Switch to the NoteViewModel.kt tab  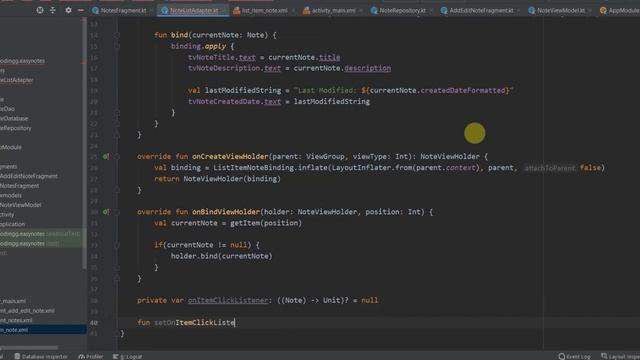pos(560,11)
